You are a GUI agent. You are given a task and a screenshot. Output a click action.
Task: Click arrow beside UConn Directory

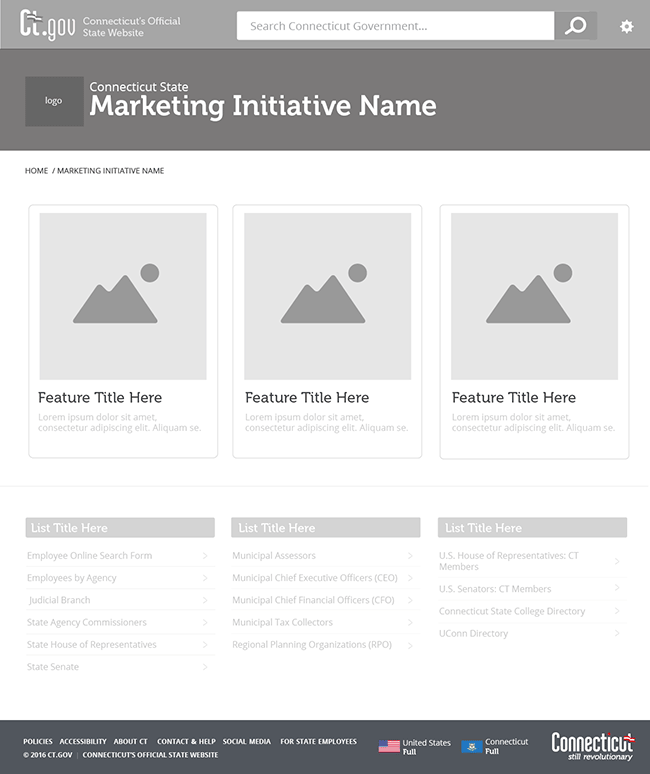[617, 634]
